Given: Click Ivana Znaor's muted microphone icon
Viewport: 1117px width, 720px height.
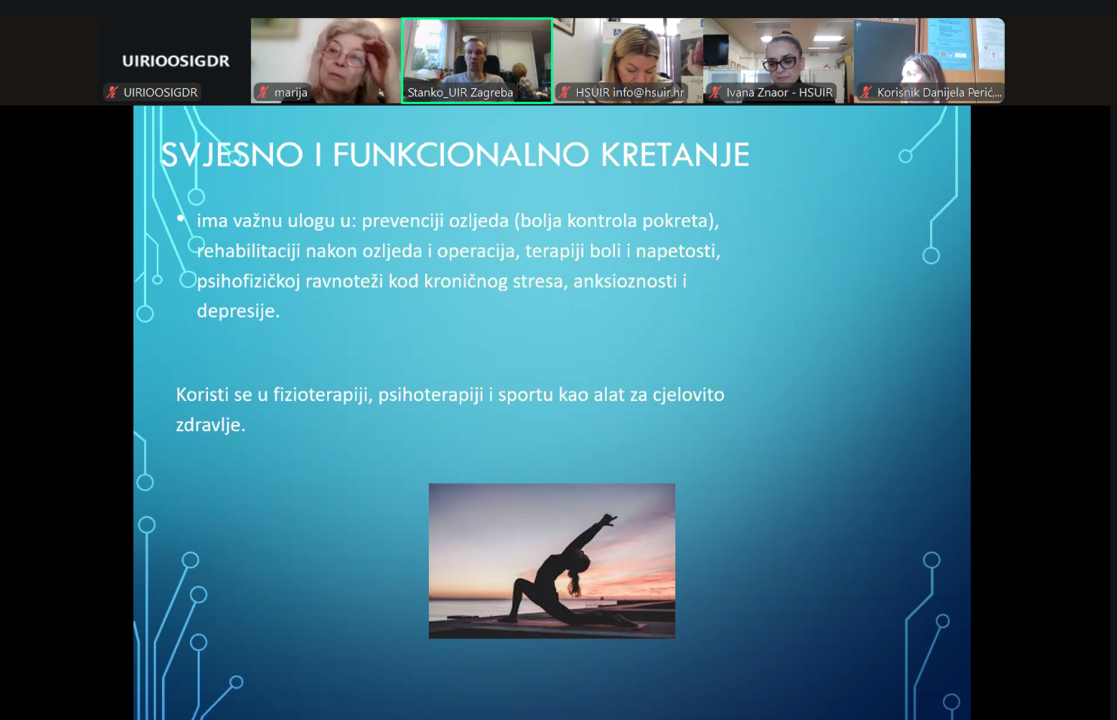Looking at the screenshot, I should click(716, 93).
